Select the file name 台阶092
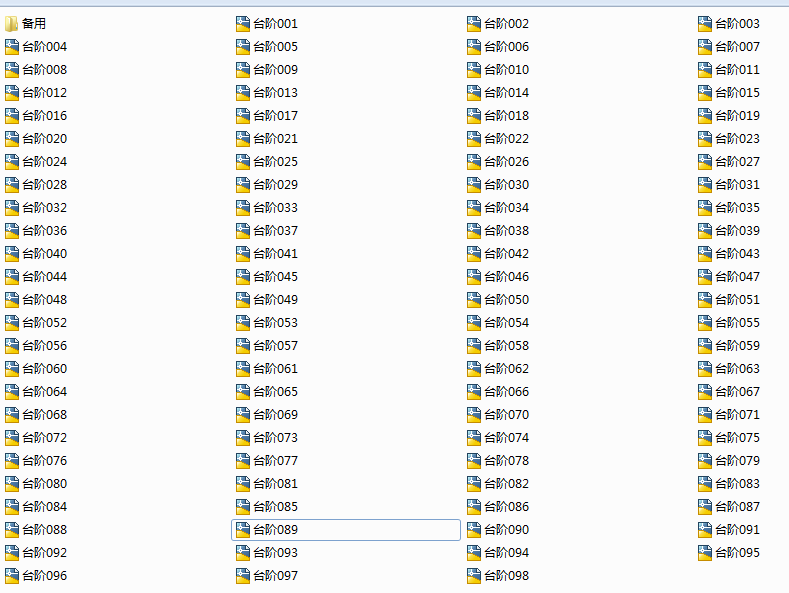Viewport: 789px width, 593px height. [44, 553]
